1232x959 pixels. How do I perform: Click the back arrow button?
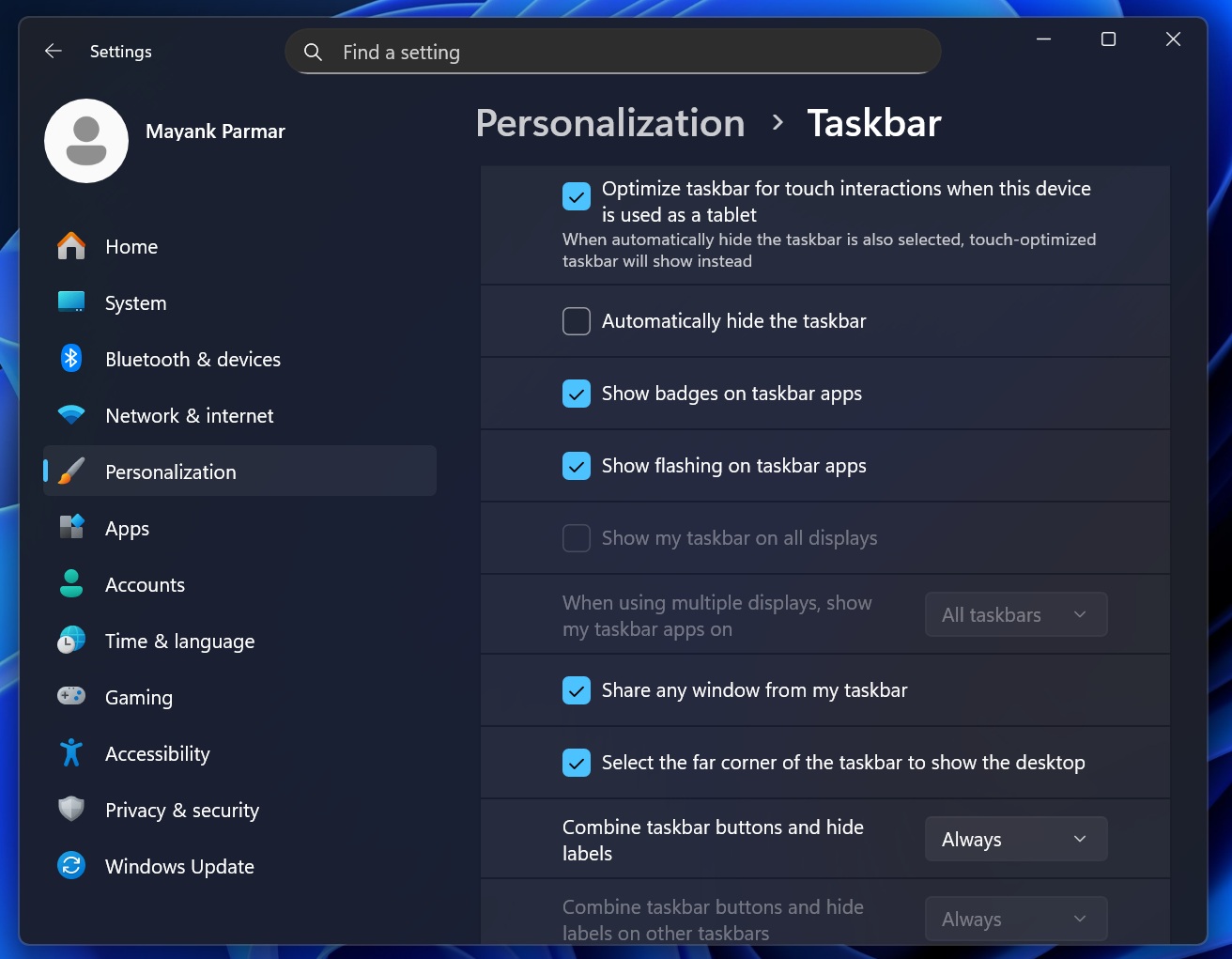pyautogui.click(x=53, y=51)
